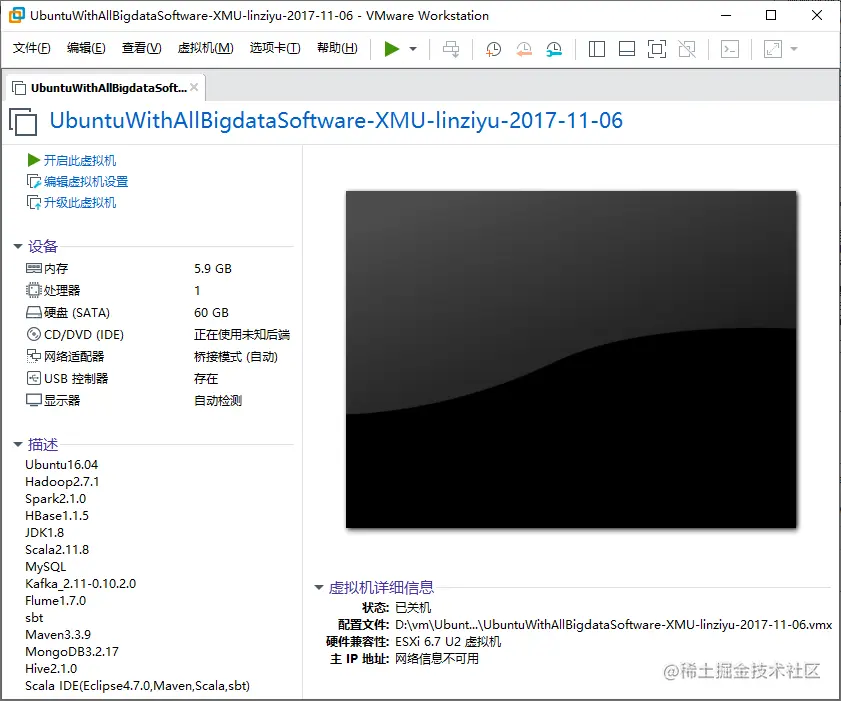This screenshot has height=701, width=841.
Task: Click the large VM icon beside title
Action: pyautogui.click(x=23, y=121)
